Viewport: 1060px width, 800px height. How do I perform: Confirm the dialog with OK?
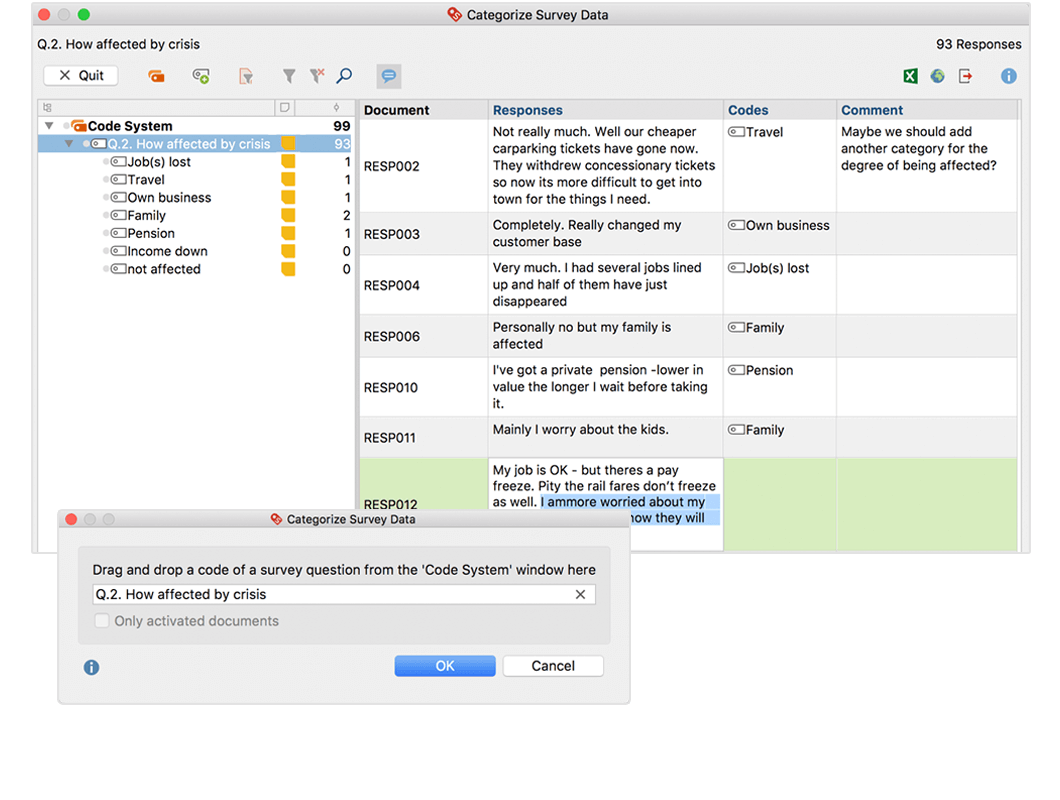click(445, 666)
